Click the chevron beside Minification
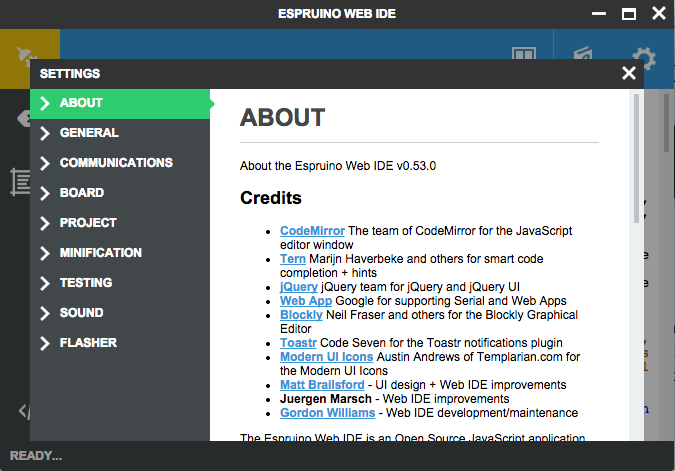675x471 pixels. tap(45, 253)
